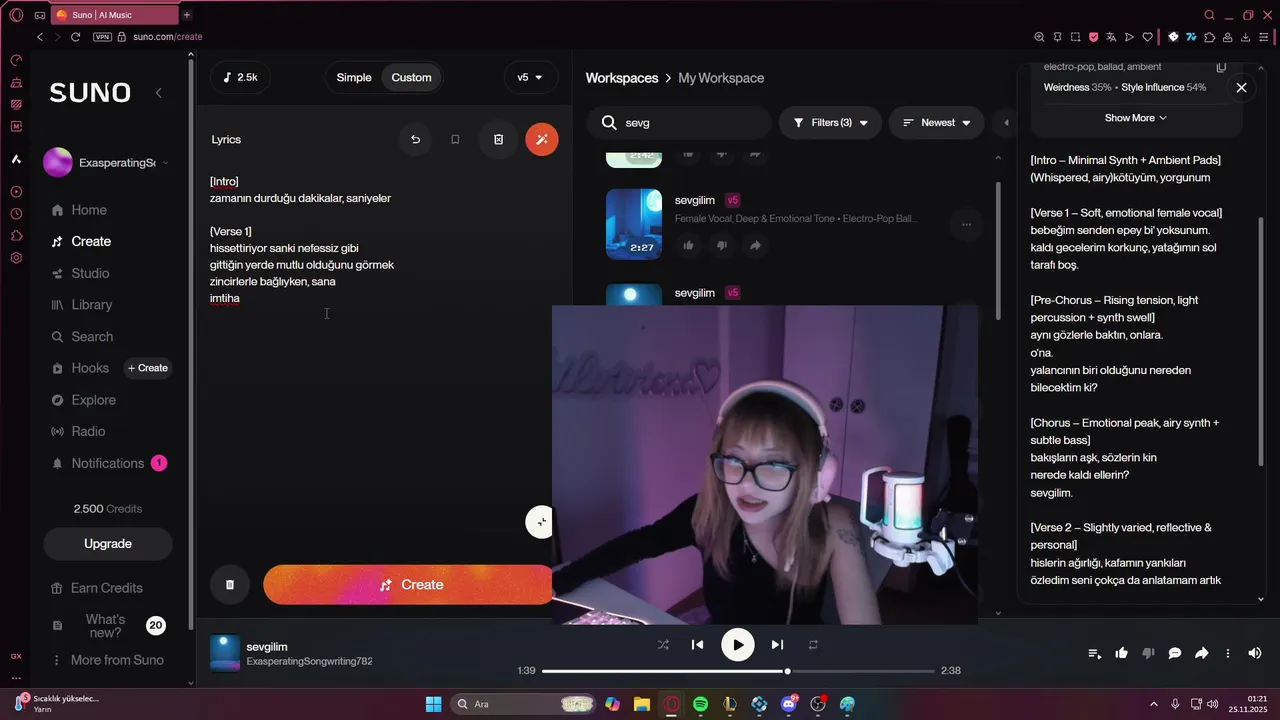
Task: Switch to Custom mode
Action: click(411, 77)
